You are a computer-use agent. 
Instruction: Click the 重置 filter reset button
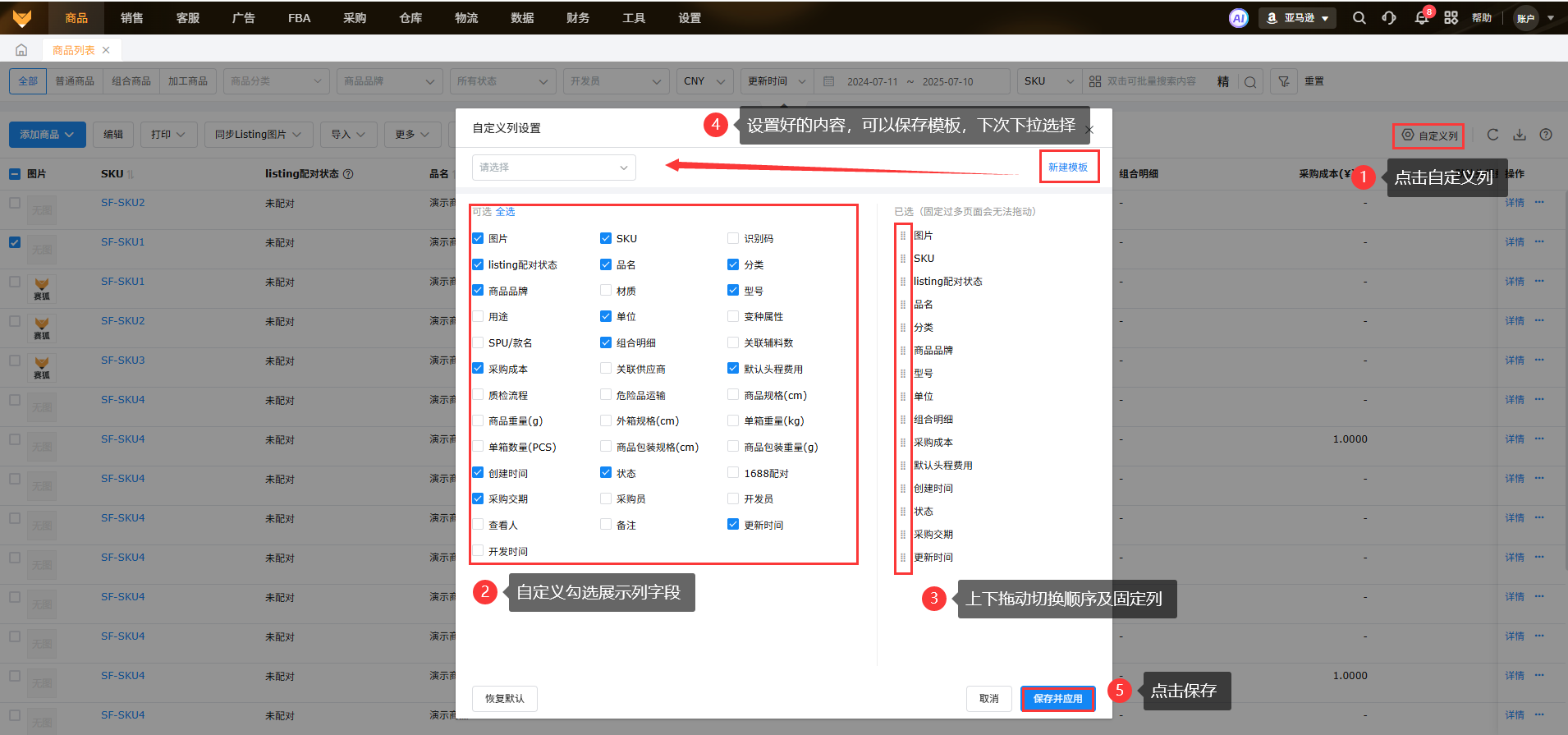point(1314,81)
